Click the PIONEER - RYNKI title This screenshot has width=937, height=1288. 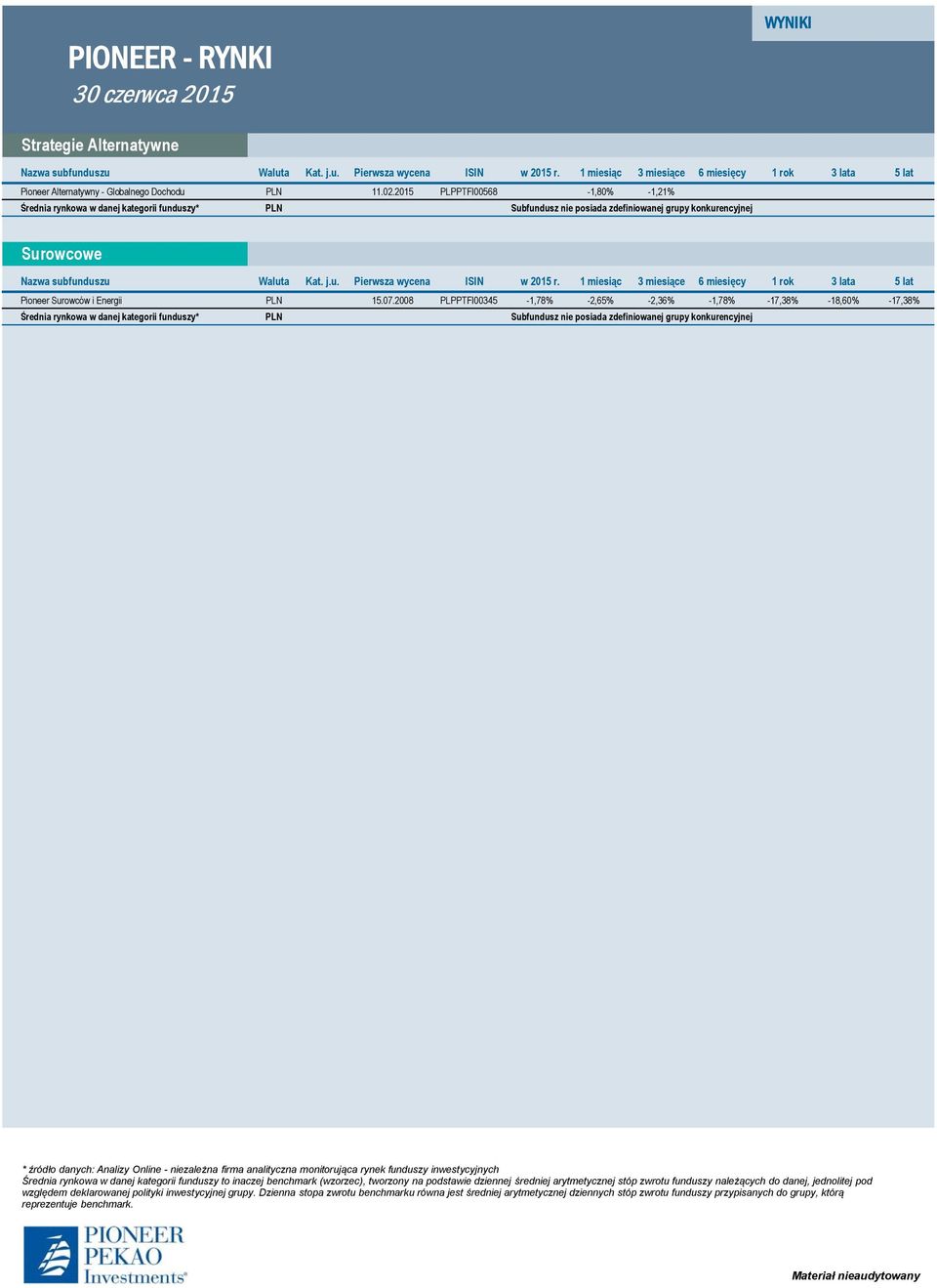tap(170, 58)
